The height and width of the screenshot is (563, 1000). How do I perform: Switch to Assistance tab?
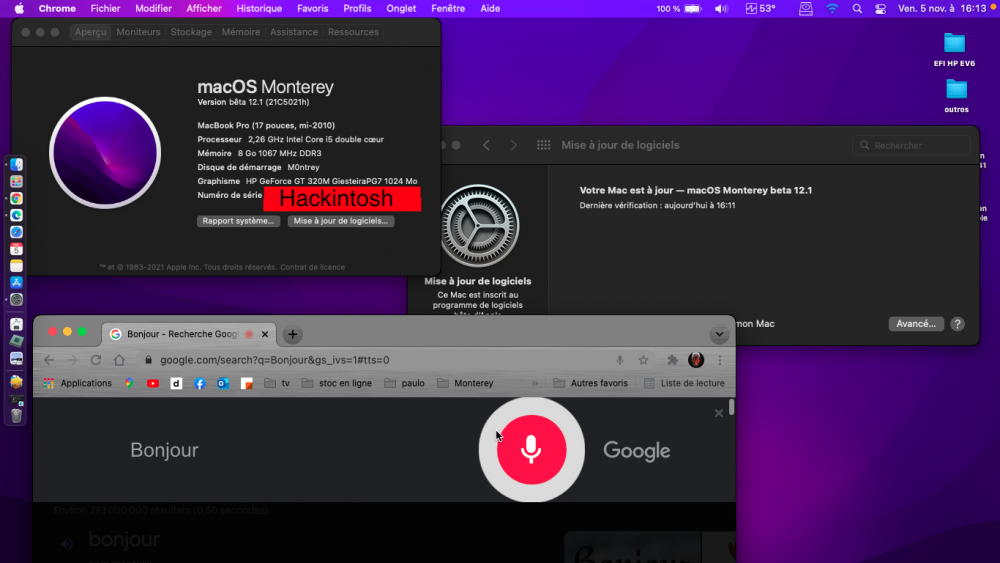coord(294,32)
